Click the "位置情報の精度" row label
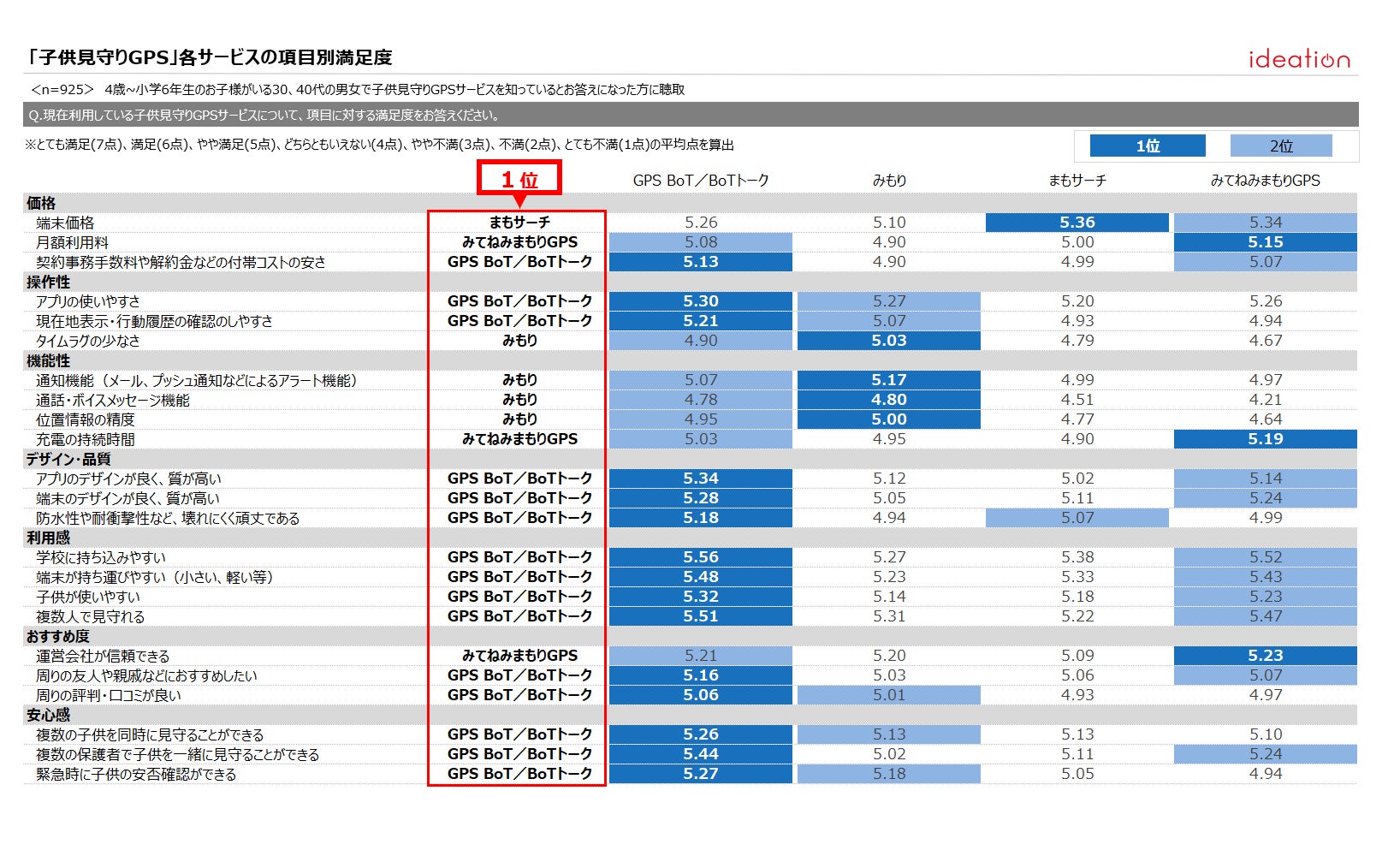1400x868 pixels. pyautogui.click(x=86, y=419)
